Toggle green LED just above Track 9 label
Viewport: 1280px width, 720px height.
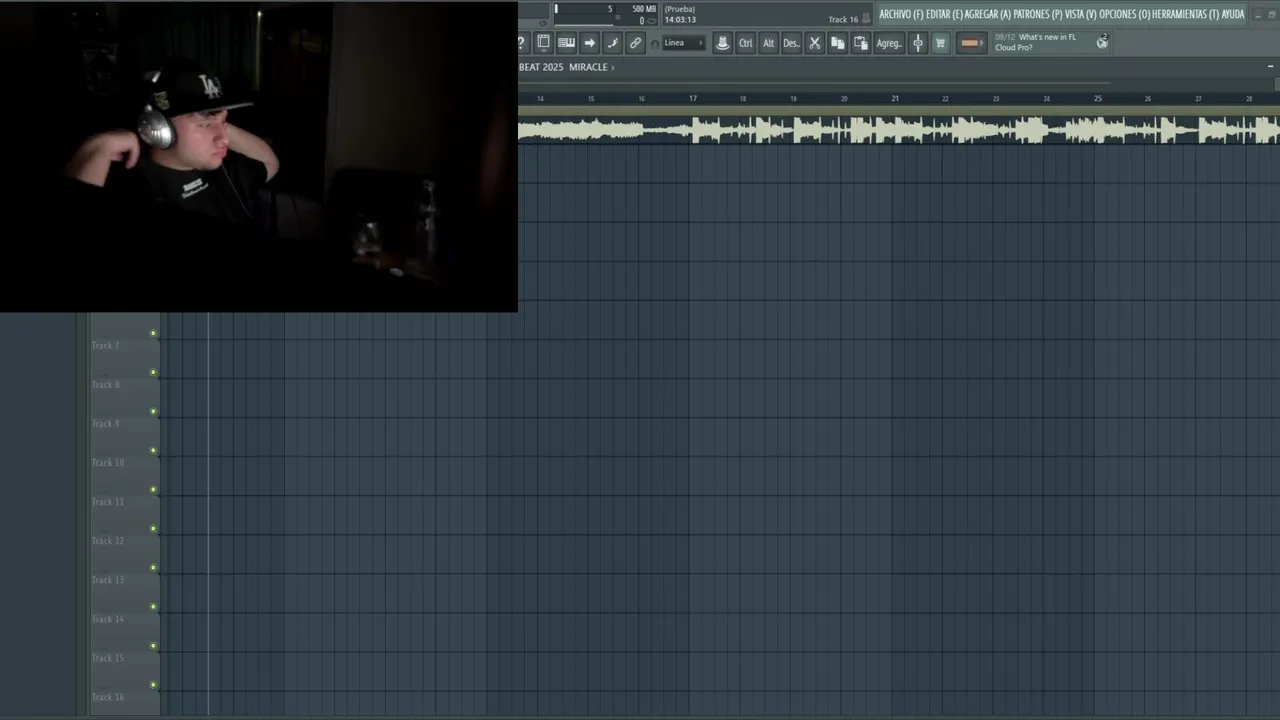[153, 411]
